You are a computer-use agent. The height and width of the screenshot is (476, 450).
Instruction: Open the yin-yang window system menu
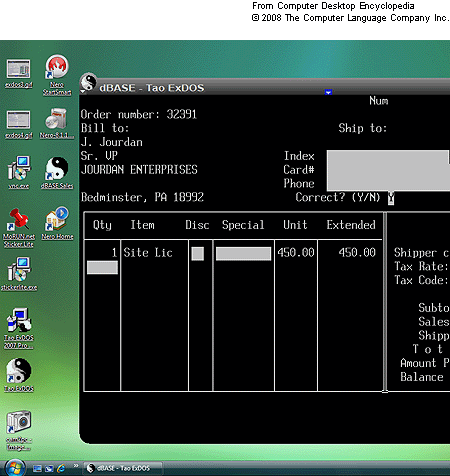pos(88,82)
